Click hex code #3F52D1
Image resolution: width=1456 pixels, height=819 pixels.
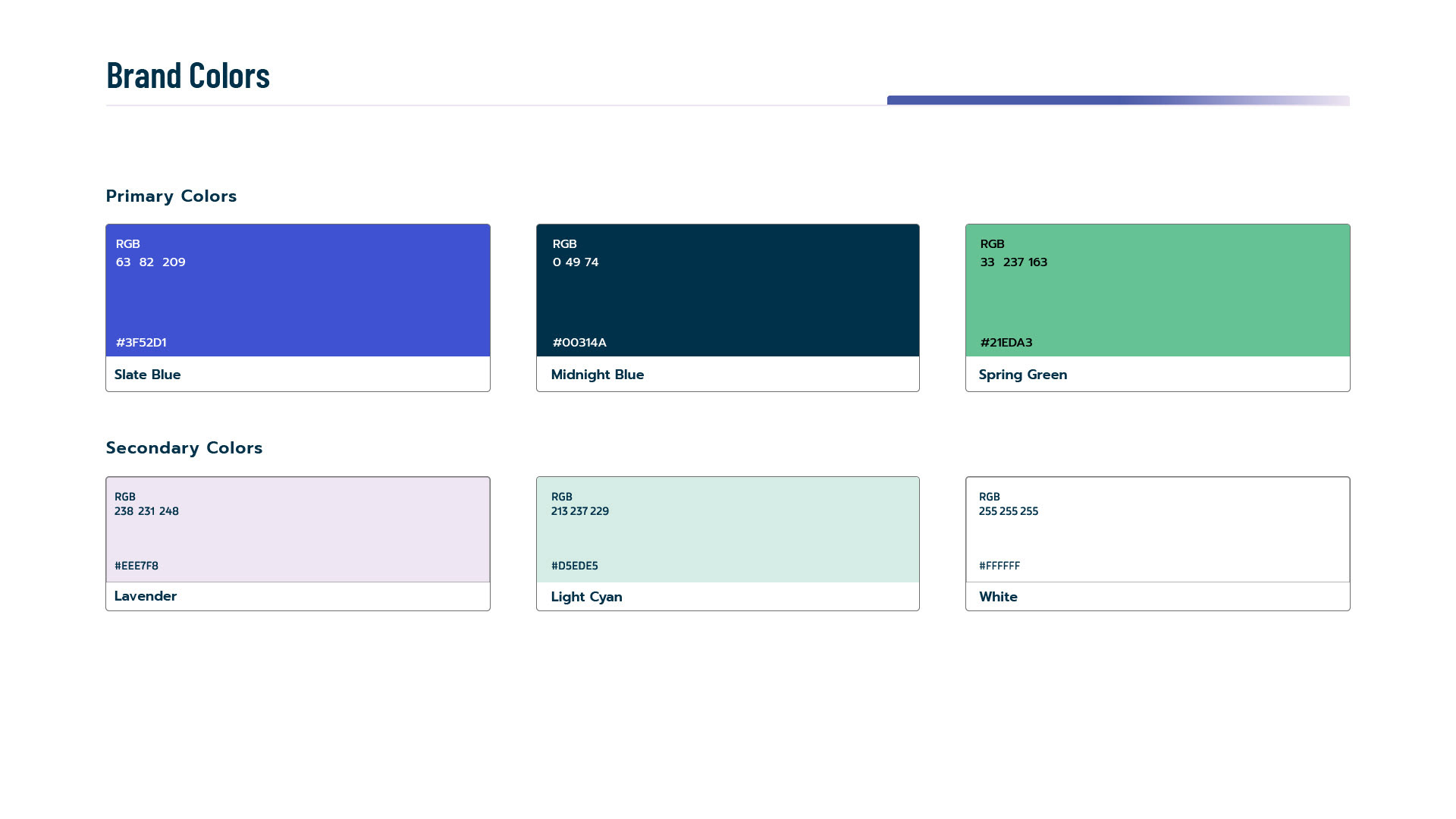(141, 343)
